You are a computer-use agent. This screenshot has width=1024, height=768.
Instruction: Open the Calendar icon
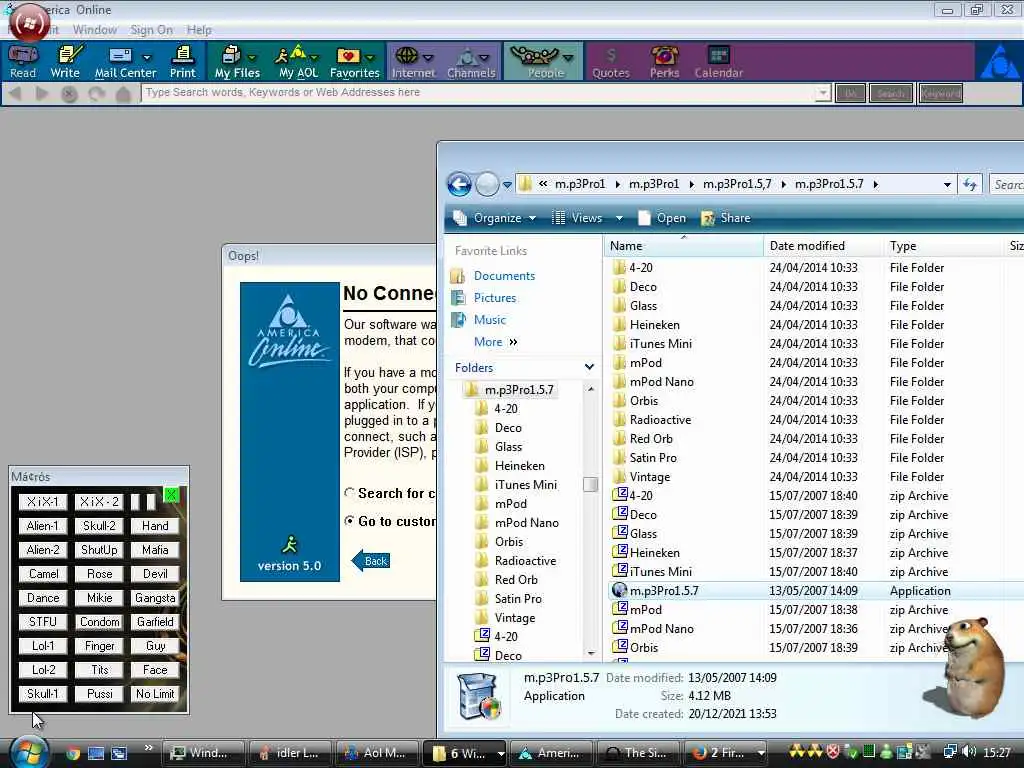(x=718, y=61)
